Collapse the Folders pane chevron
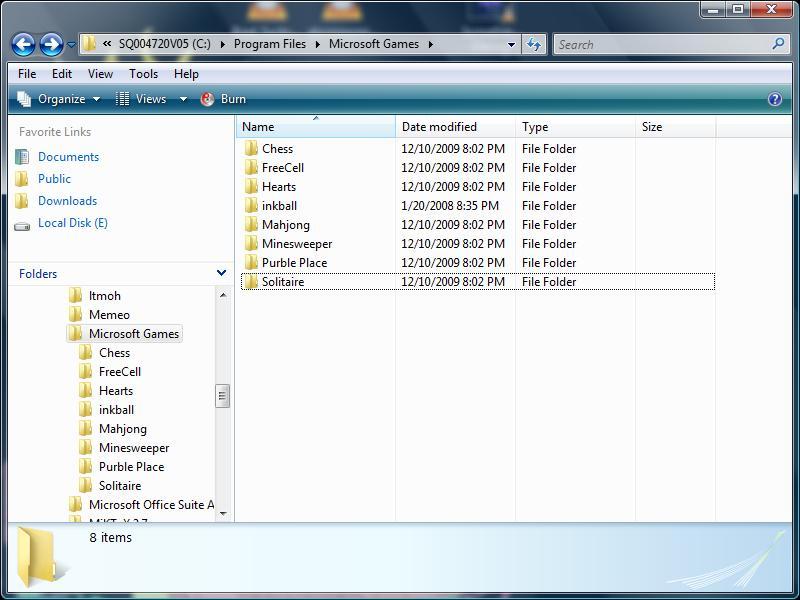This screenshot has height=600, width=800. click(x=221, y=273)
